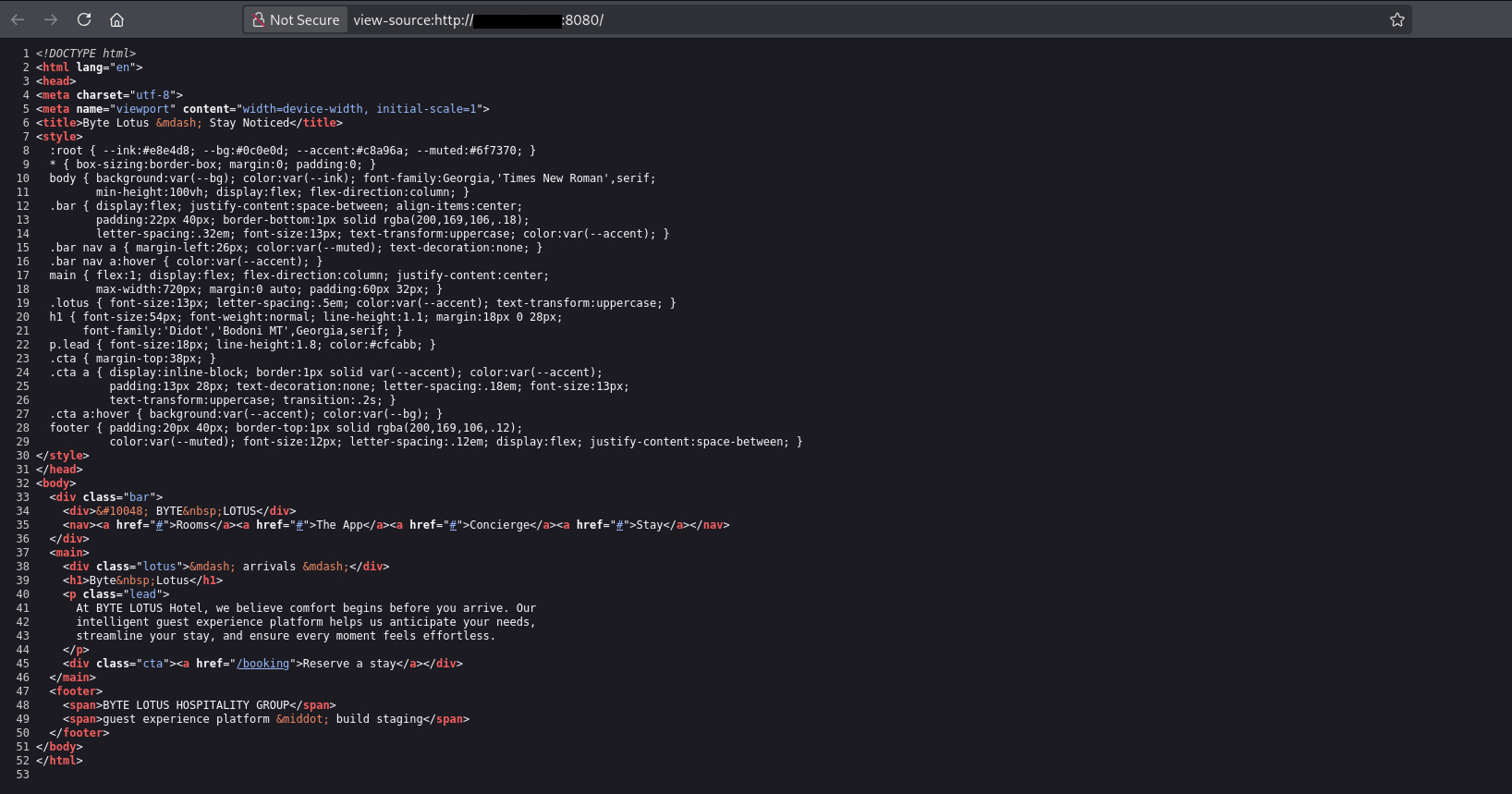Image resolution: width=1512 pixels, height=794 pixels.
Task: Click the # href before Stay
Action: 620,525
